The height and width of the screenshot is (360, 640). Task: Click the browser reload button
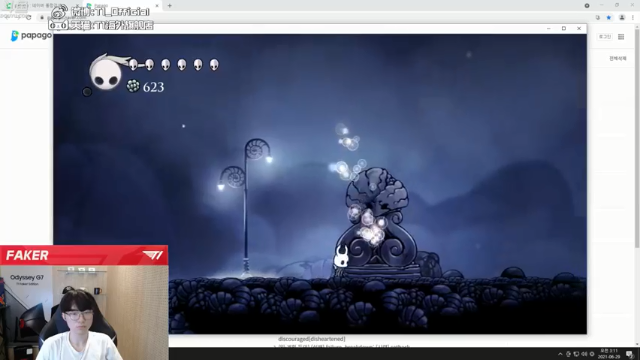coord(29,18)
